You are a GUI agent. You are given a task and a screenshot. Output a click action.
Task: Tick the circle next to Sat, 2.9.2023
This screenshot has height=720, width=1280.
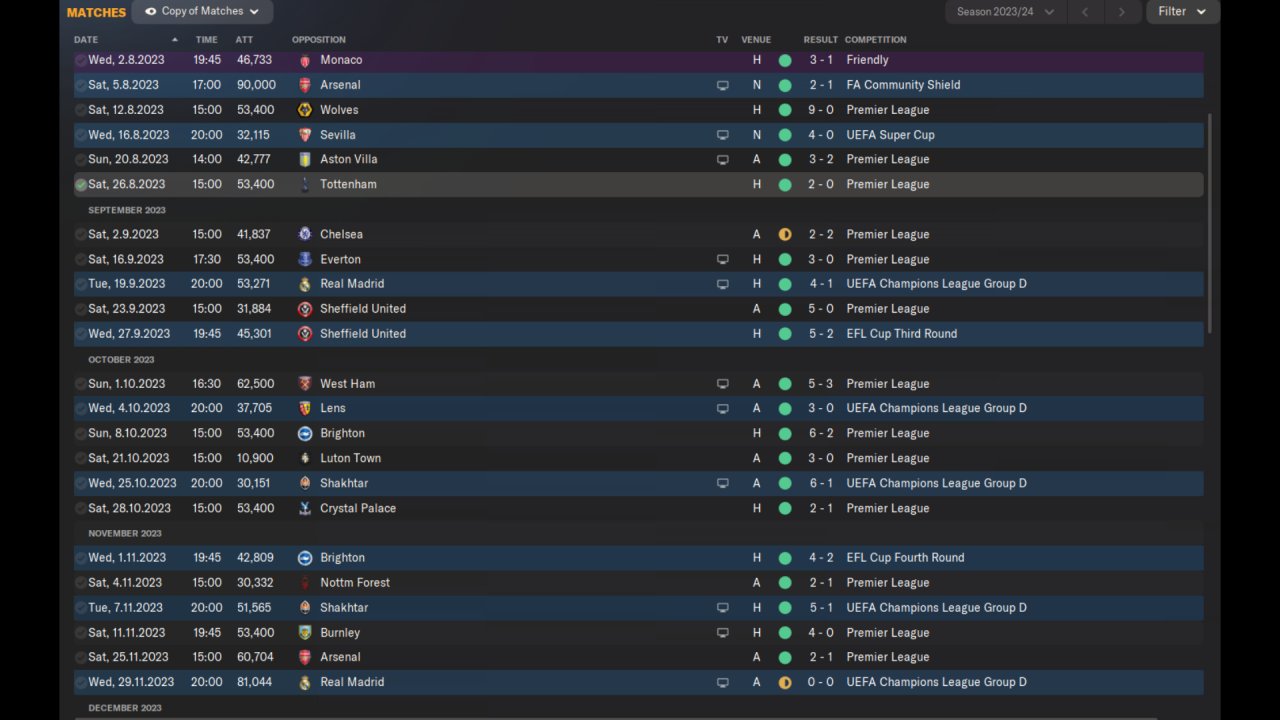click(x=81, y=235)
